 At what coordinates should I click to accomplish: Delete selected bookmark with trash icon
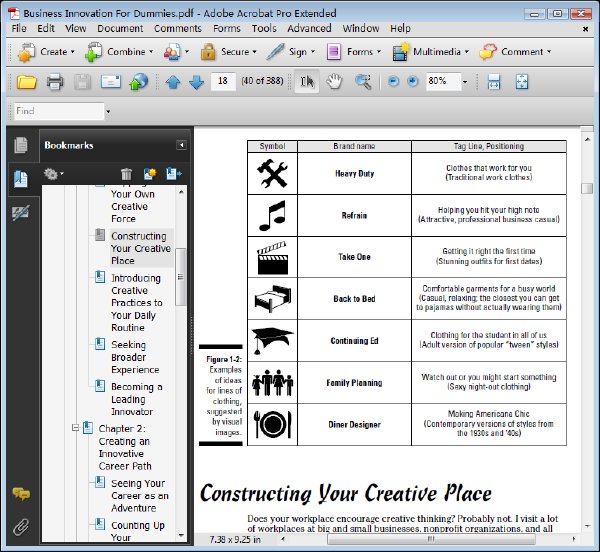(126, 174)
